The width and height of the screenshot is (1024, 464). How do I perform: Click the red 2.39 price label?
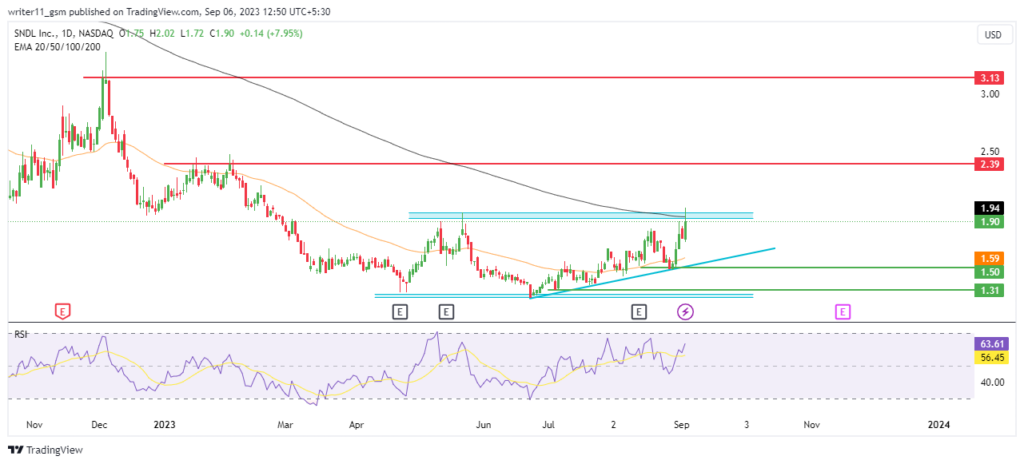click(x=989, y=164)
